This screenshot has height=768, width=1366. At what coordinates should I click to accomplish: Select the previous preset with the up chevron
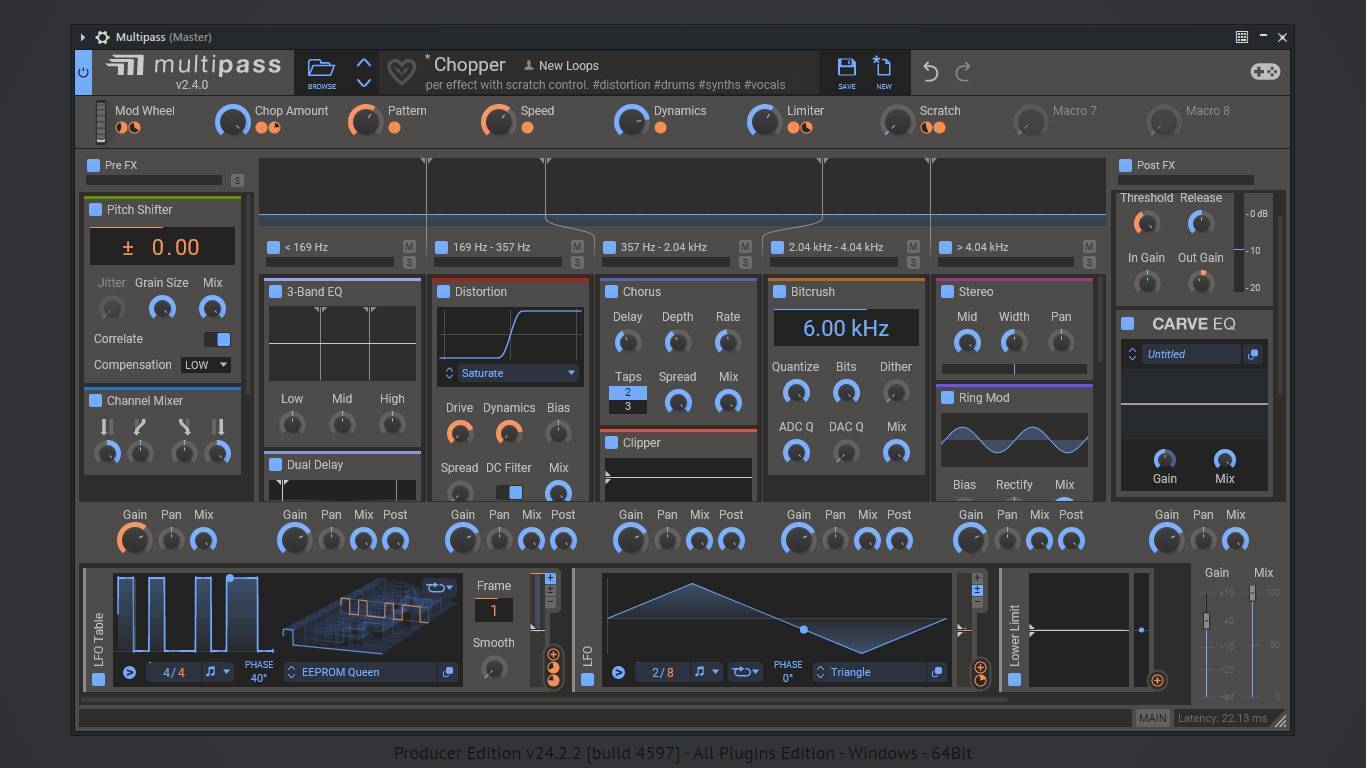pos(364,63)
